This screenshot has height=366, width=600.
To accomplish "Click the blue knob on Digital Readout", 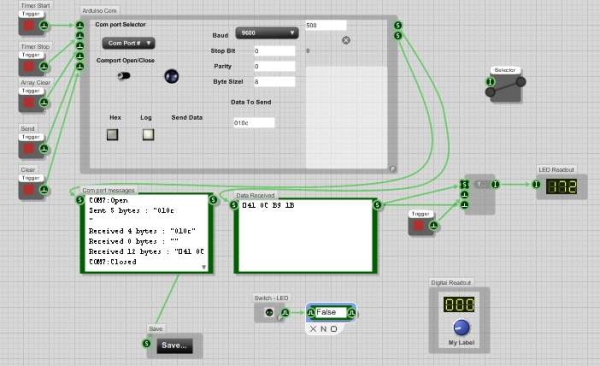I will [461, 328].
